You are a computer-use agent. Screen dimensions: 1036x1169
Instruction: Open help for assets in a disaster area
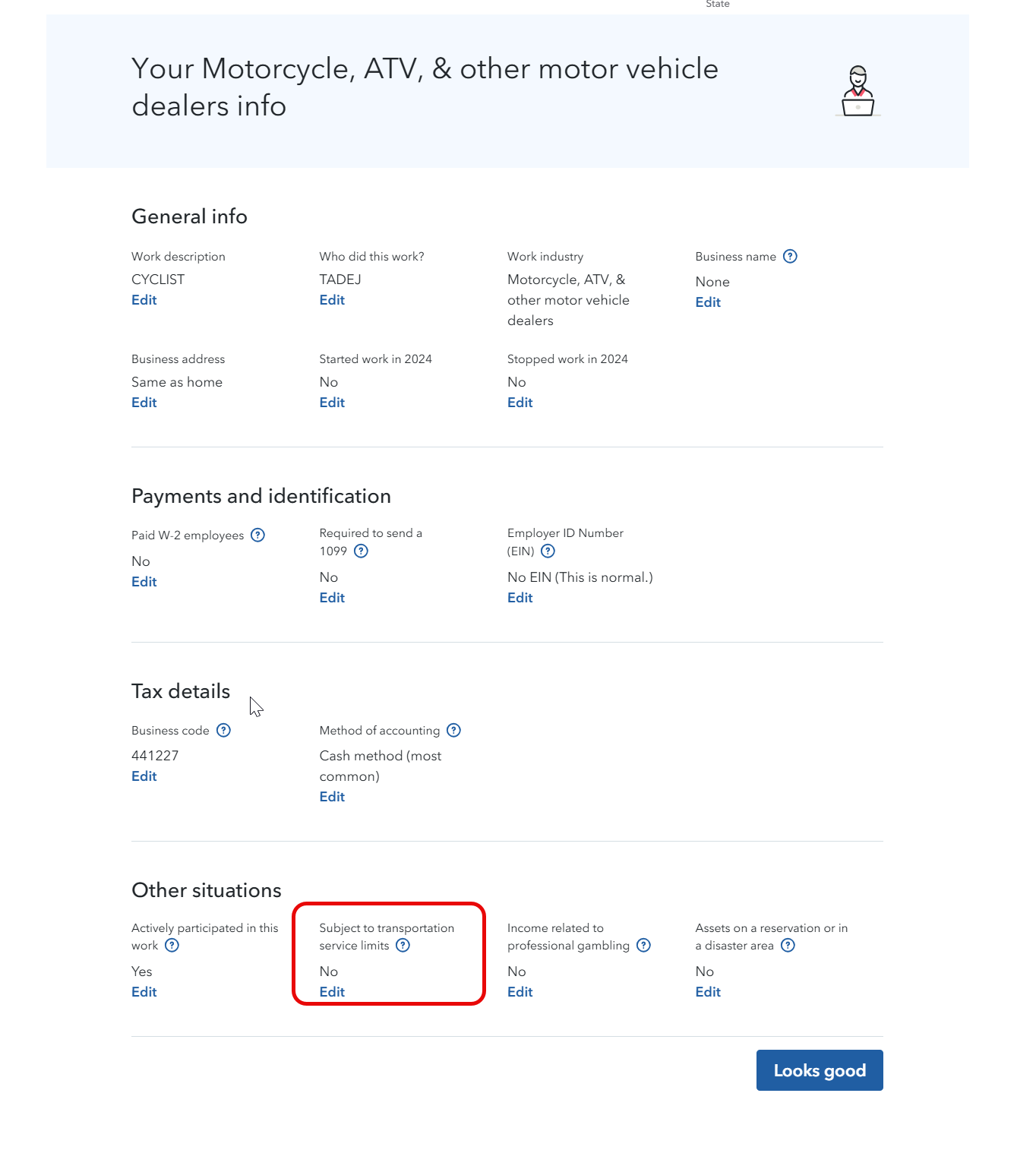coord(788,946)
